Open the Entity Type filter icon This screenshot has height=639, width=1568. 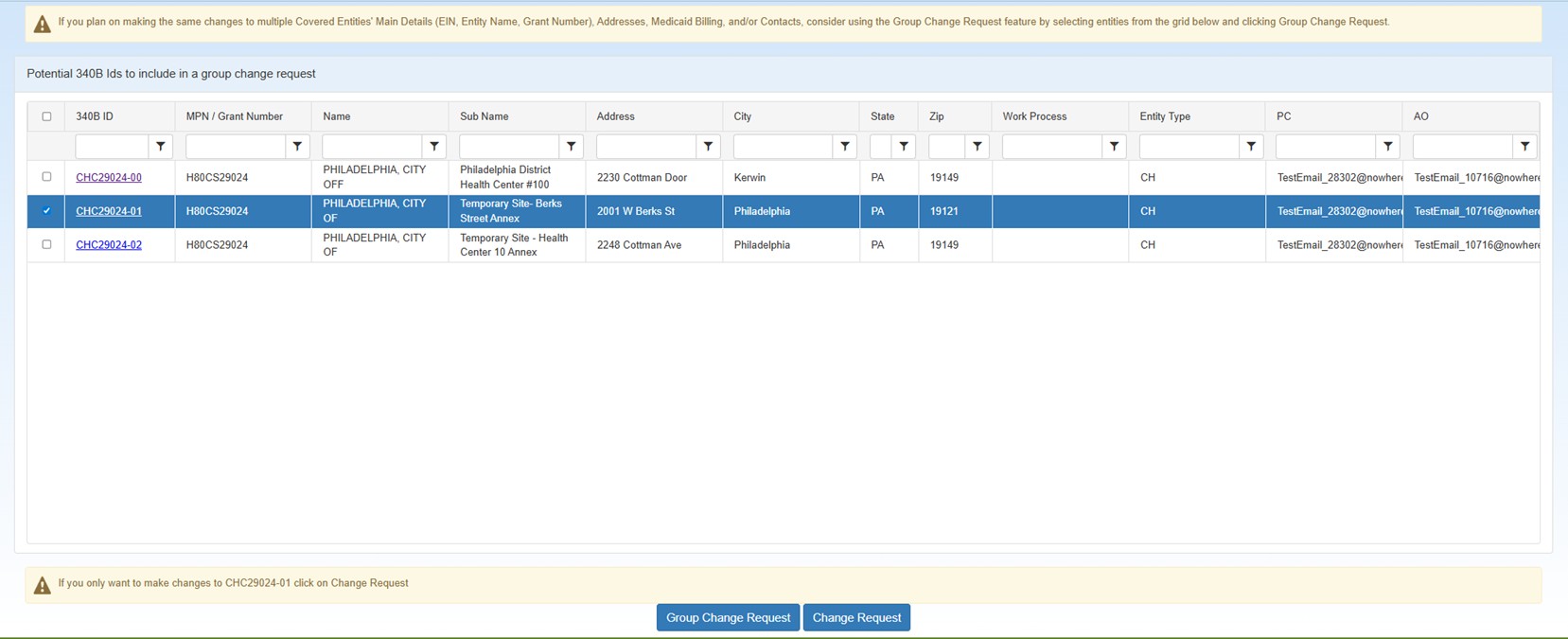(x=1251, y=147)
